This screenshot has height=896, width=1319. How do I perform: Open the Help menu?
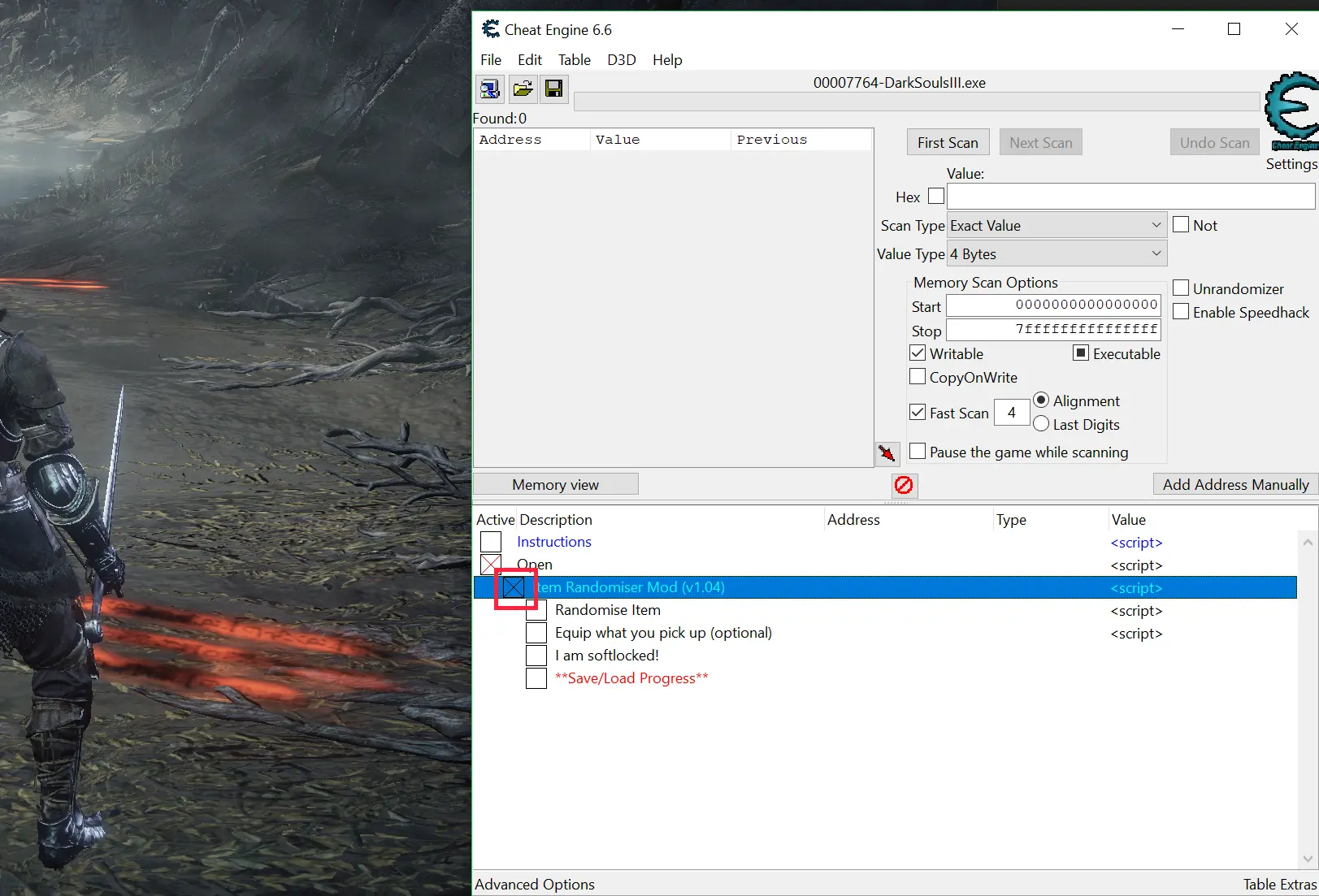[x=667, y=60]
